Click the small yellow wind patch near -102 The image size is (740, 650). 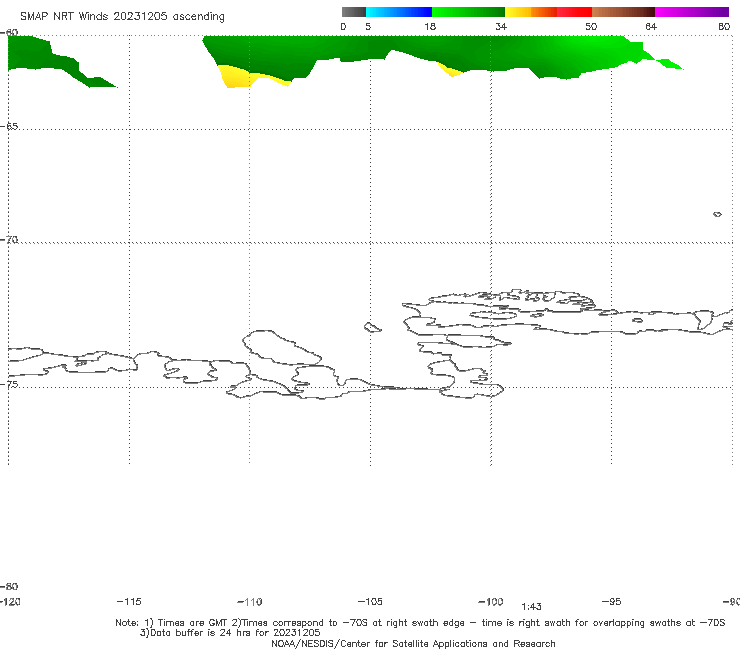(451, 70)
